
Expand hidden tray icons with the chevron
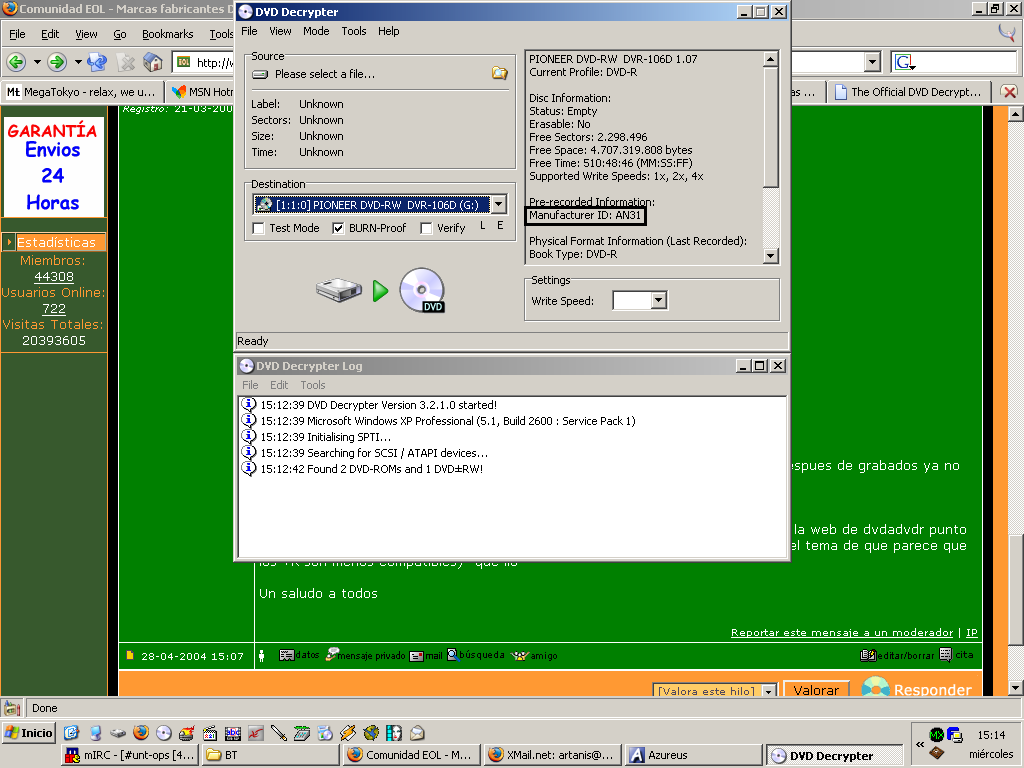point(920,744)
